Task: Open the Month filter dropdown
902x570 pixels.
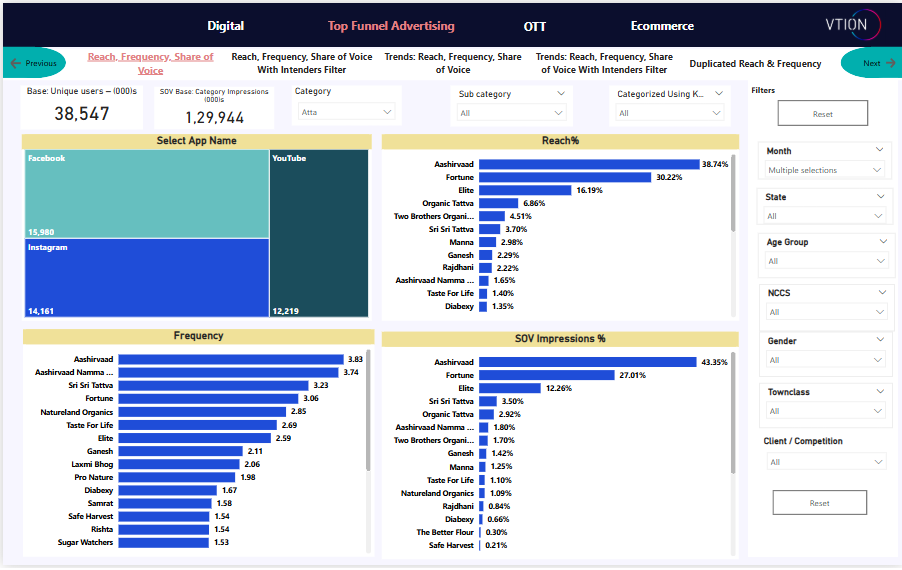Action: pos(824,170)
